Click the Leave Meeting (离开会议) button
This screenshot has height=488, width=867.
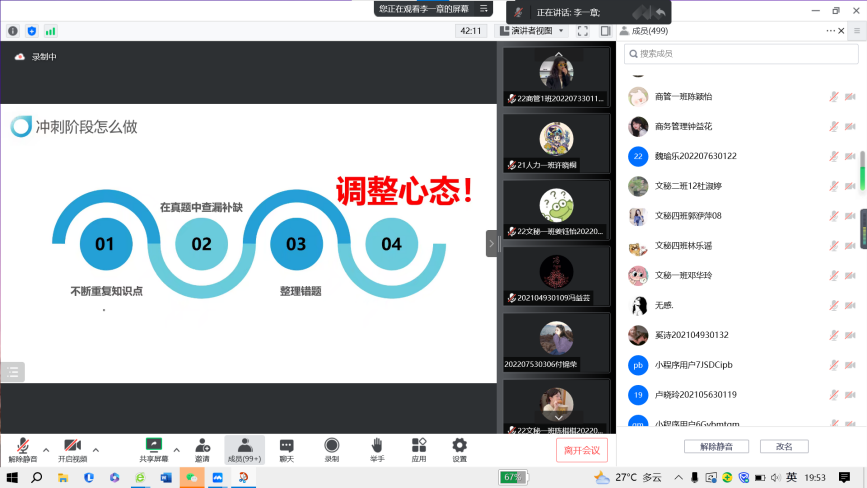click(581, 450)
